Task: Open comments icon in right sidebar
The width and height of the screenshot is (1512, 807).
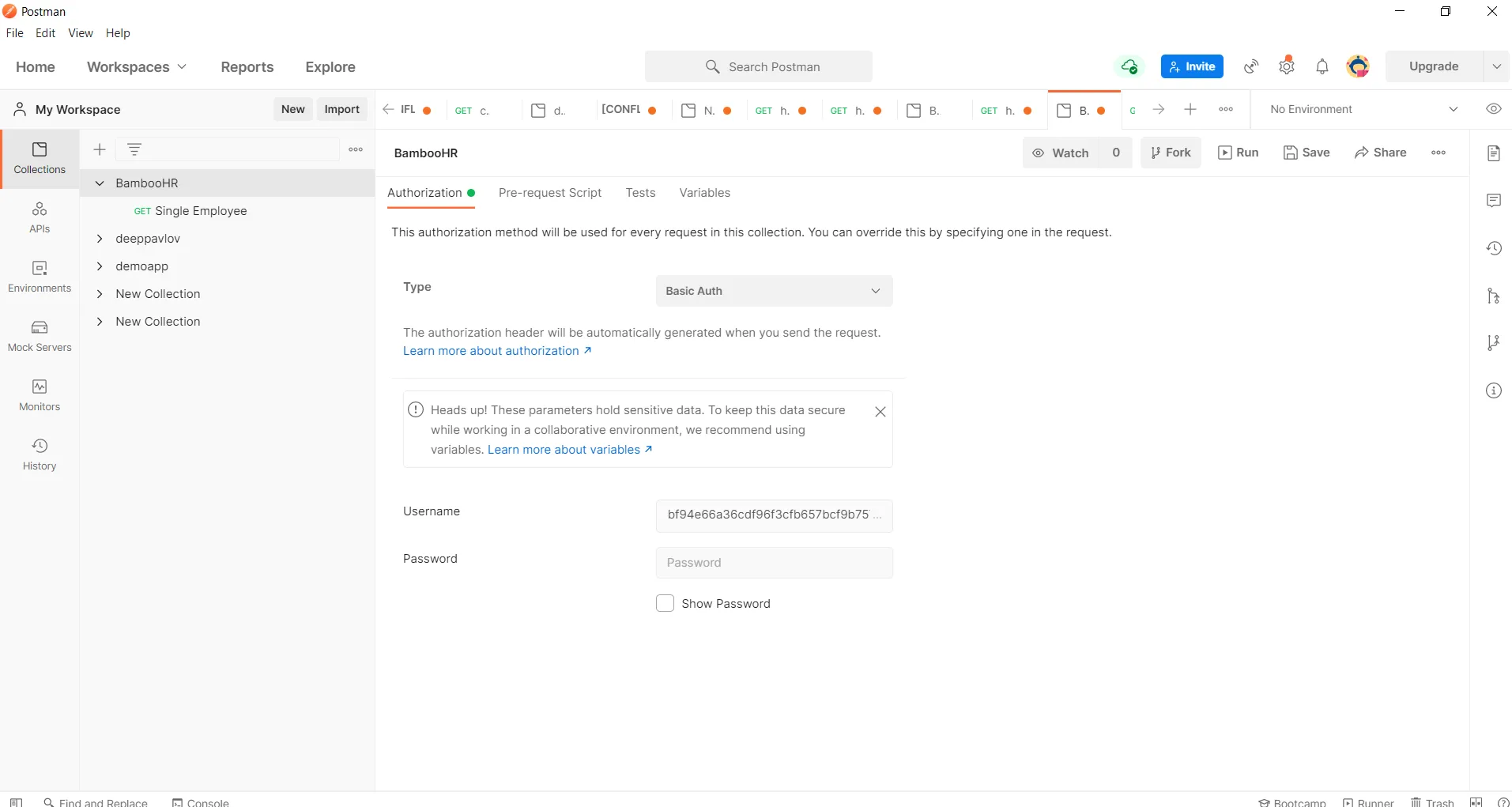Action: click(1494, 201)
